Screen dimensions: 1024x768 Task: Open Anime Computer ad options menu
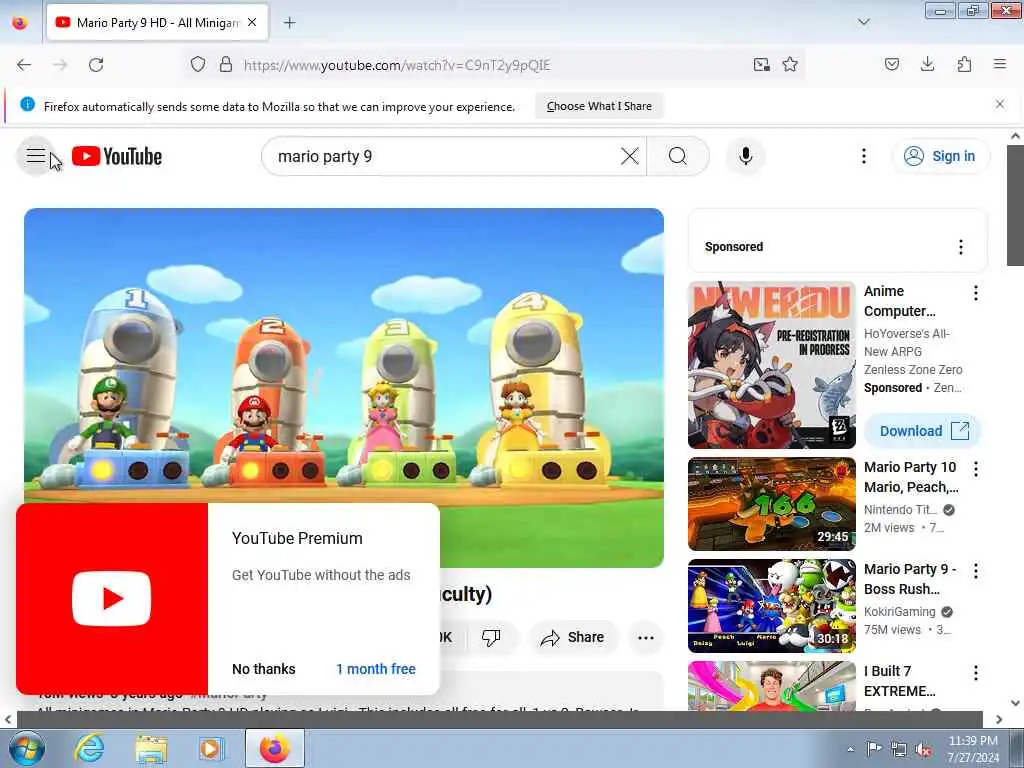pos(976,293)
